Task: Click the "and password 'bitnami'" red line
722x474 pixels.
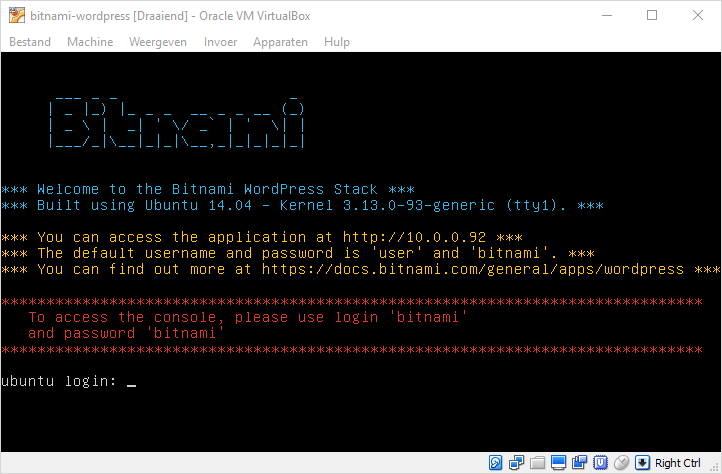Action: [126, 333]
